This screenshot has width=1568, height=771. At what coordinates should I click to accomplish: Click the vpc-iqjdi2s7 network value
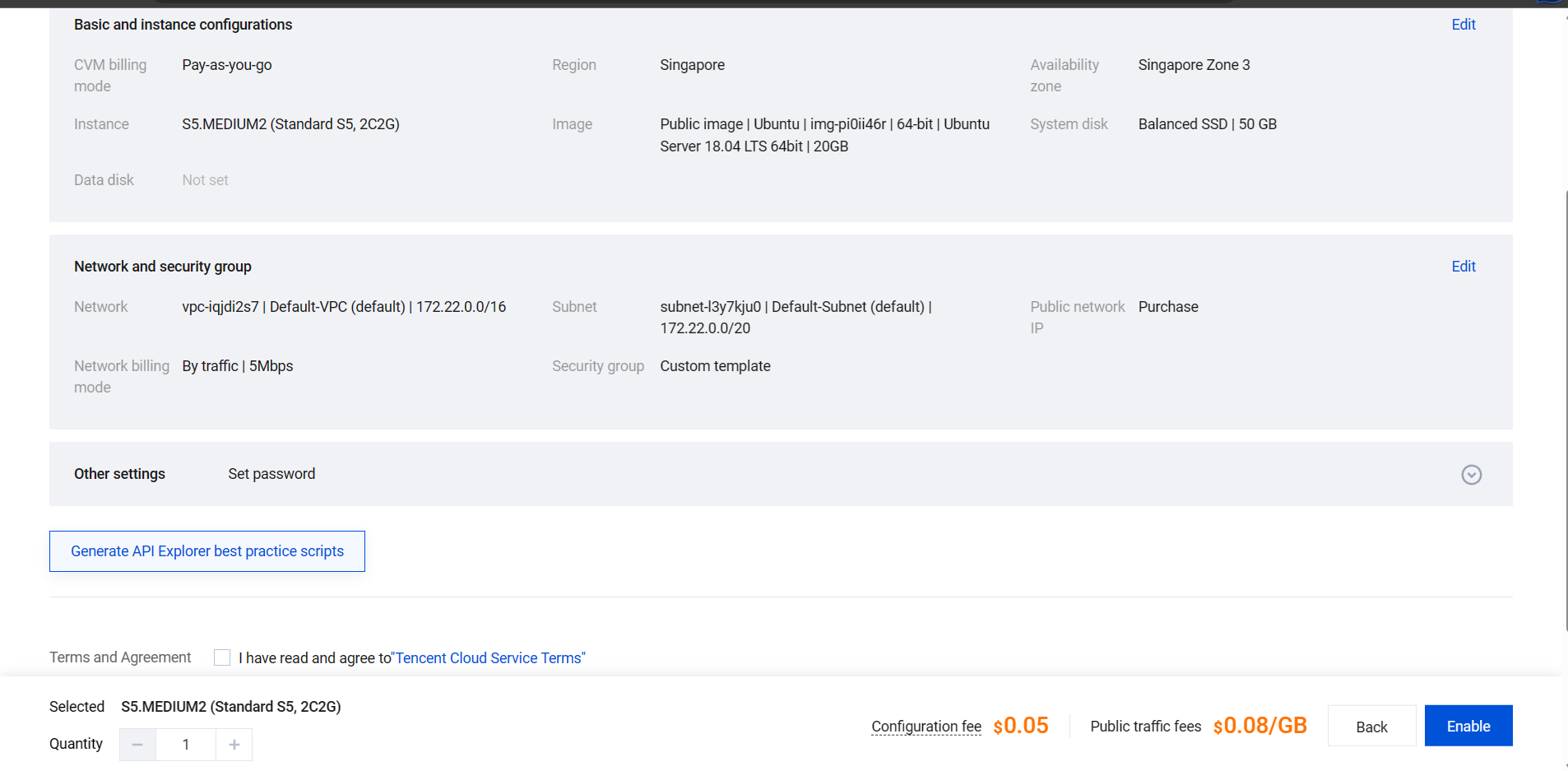click(x=344, y=307)
